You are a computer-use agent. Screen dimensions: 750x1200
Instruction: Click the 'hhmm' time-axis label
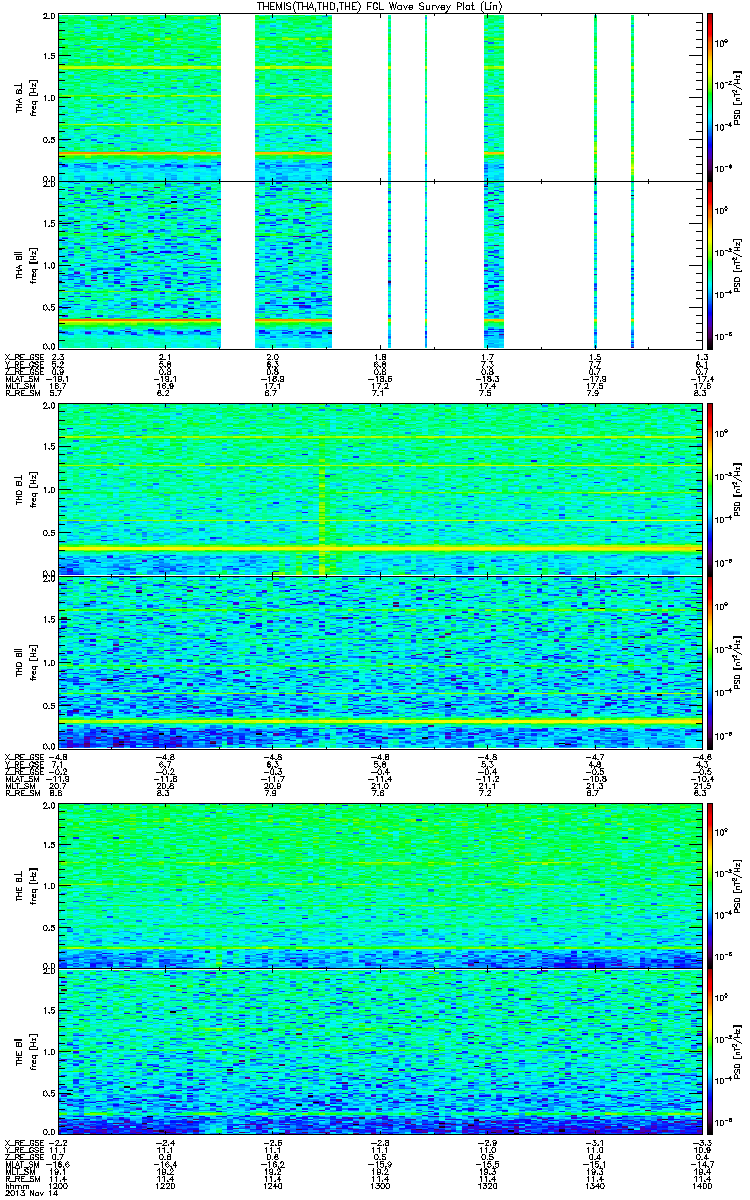15,1186
